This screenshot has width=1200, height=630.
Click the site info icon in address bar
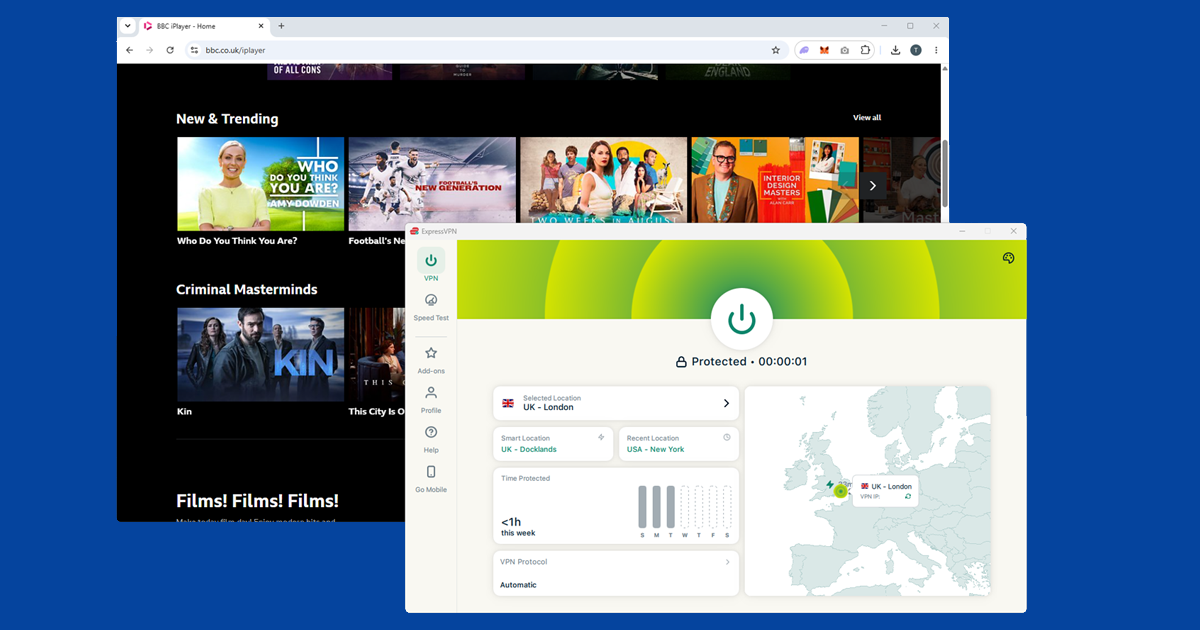(x=195, y=50)
